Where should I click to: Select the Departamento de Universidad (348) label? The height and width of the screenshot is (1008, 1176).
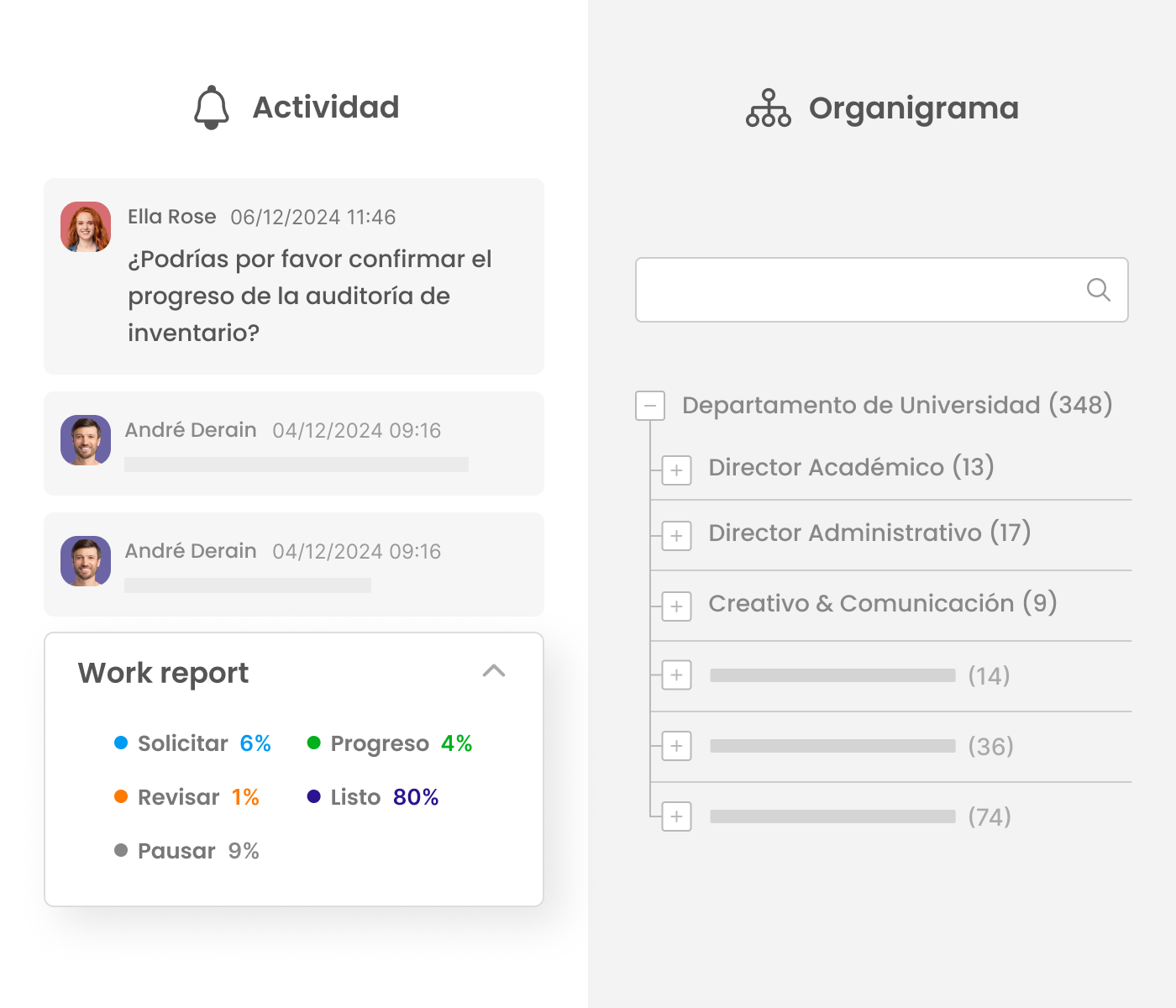pos(897,405)
